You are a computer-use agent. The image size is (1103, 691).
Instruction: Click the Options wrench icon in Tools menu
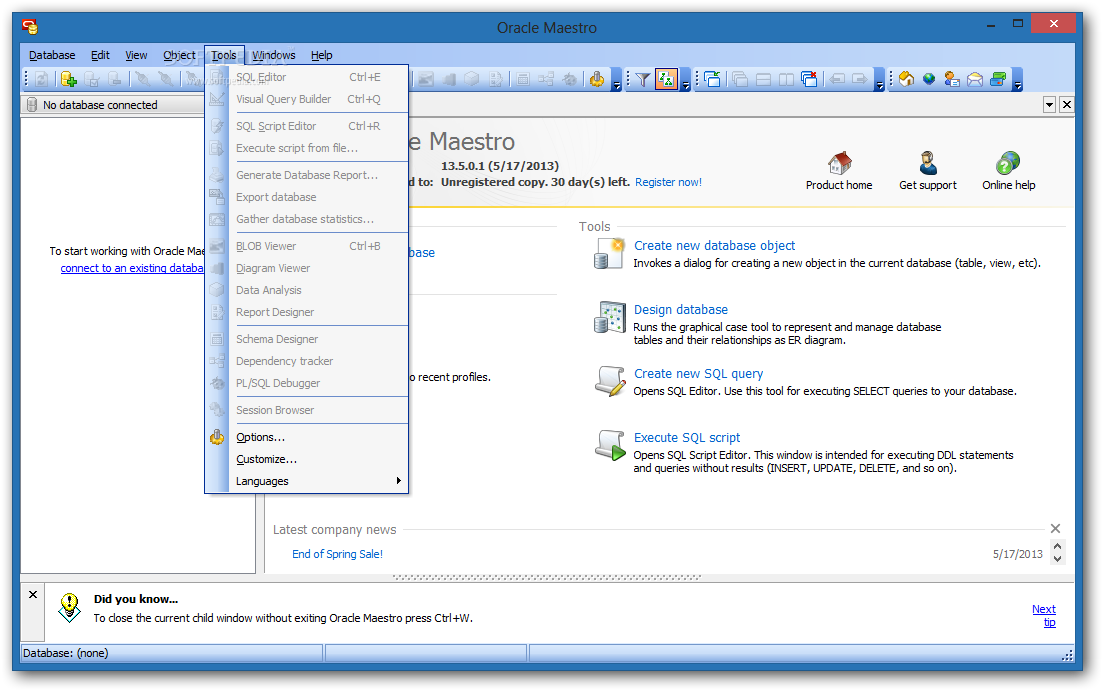tap(217, 437)
